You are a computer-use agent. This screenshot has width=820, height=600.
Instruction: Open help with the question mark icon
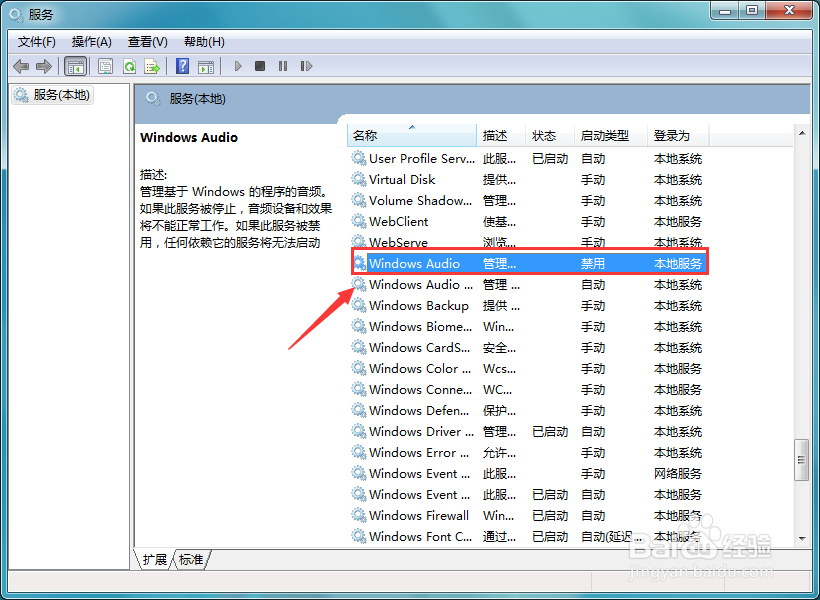[182, 66]
